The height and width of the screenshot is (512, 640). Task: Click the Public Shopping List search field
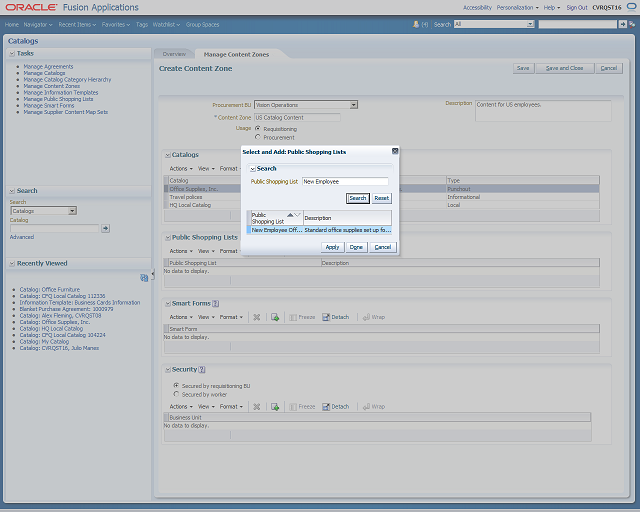[345, 182]
